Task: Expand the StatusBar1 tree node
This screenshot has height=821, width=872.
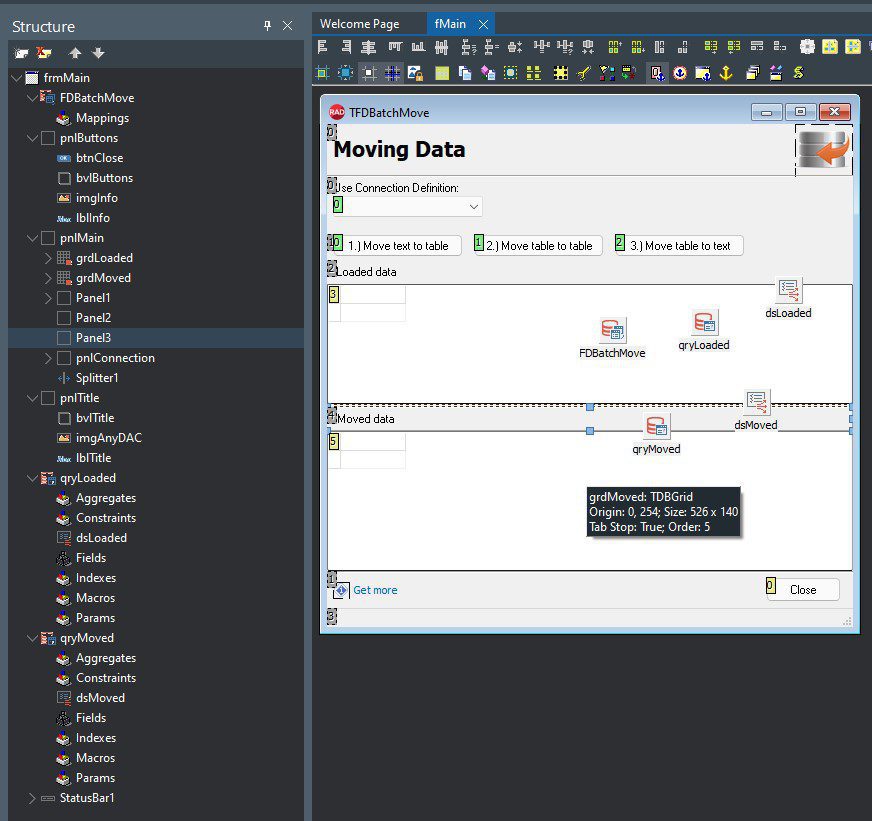Action: (x=32, y=798)
